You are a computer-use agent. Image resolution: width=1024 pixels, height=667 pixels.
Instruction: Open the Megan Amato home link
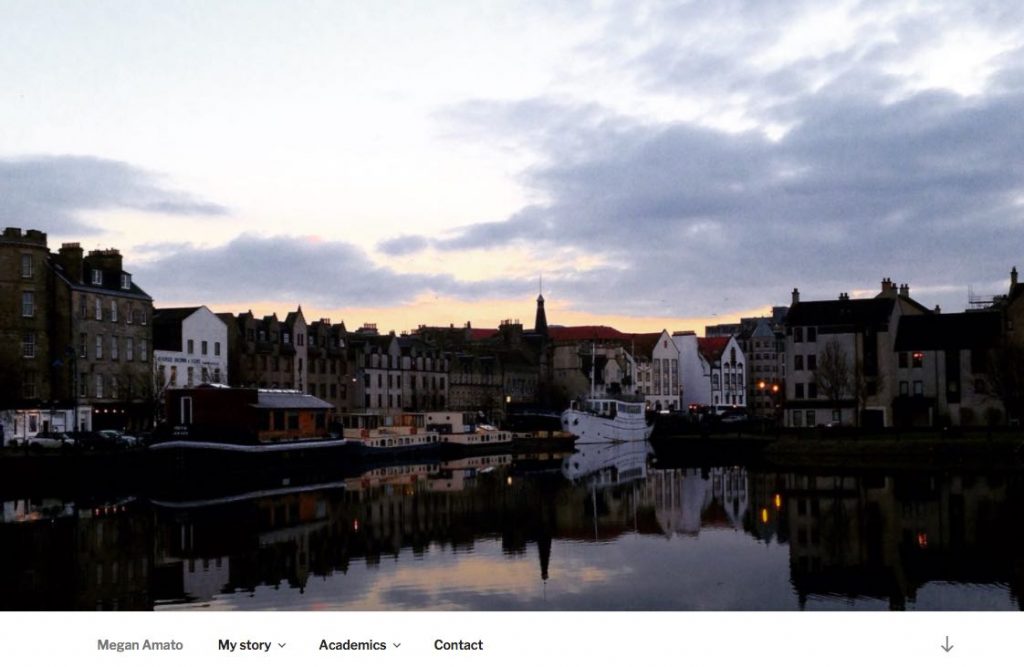[140, 645]
